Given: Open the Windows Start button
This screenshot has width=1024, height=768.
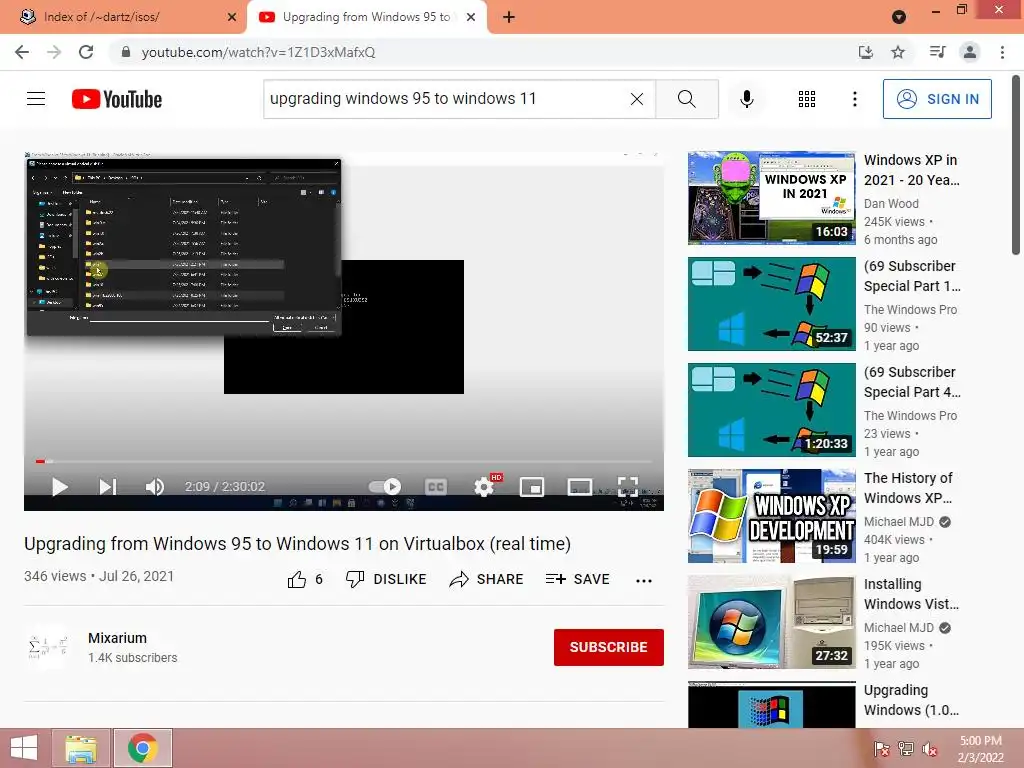Looking at the screenshot, I should [24, 748].
